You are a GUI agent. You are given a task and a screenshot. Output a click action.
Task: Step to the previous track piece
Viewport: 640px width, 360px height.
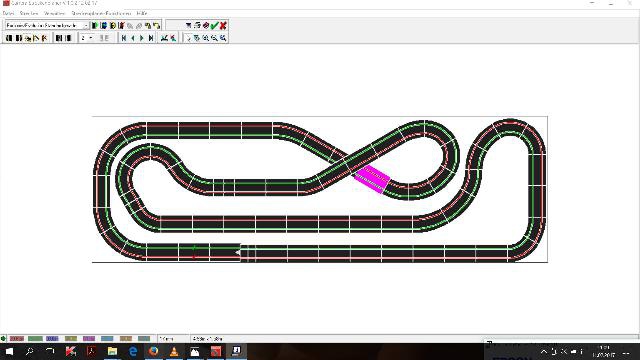133,38
